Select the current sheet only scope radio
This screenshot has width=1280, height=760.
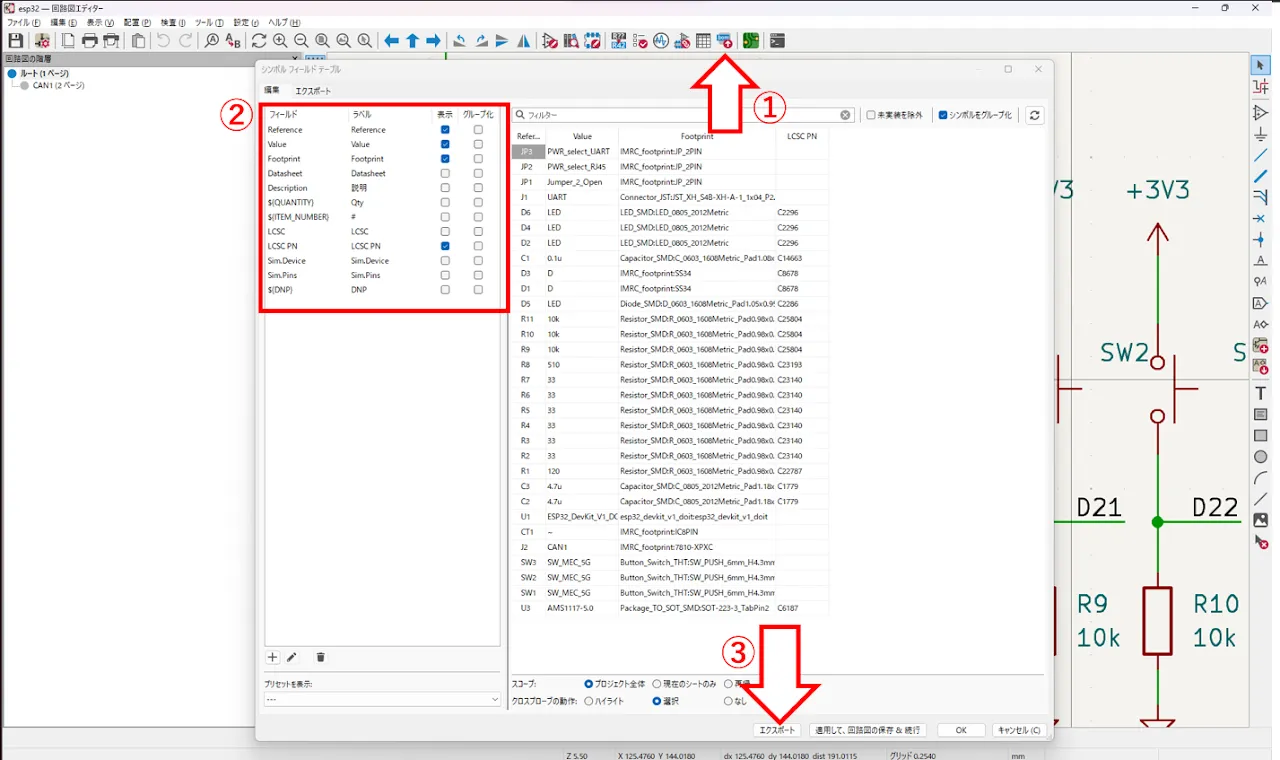[x=657, y=684]
